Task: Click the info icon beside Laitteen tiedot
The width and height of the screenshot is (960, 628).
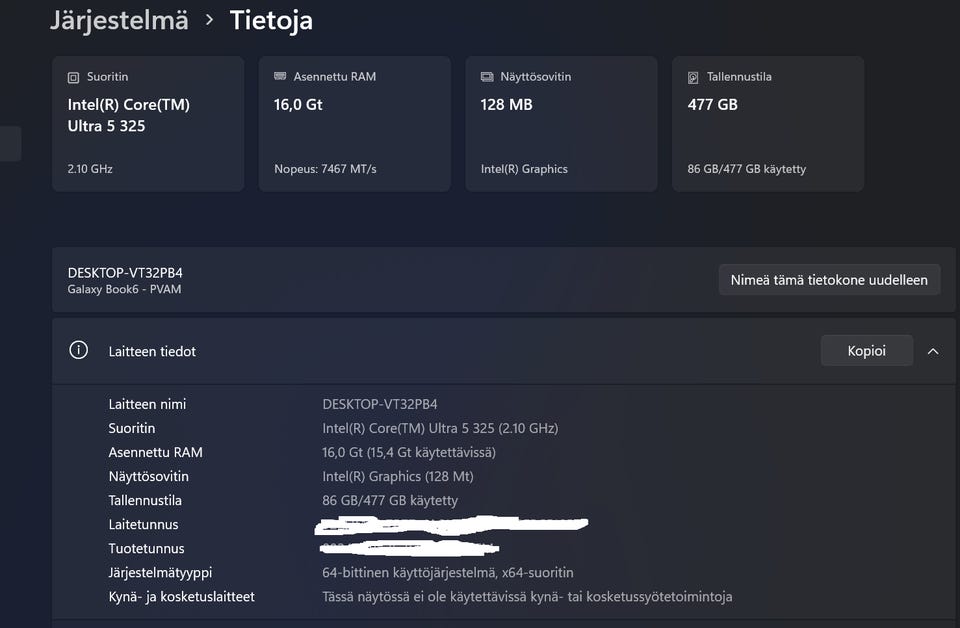Action: (78, 350)
